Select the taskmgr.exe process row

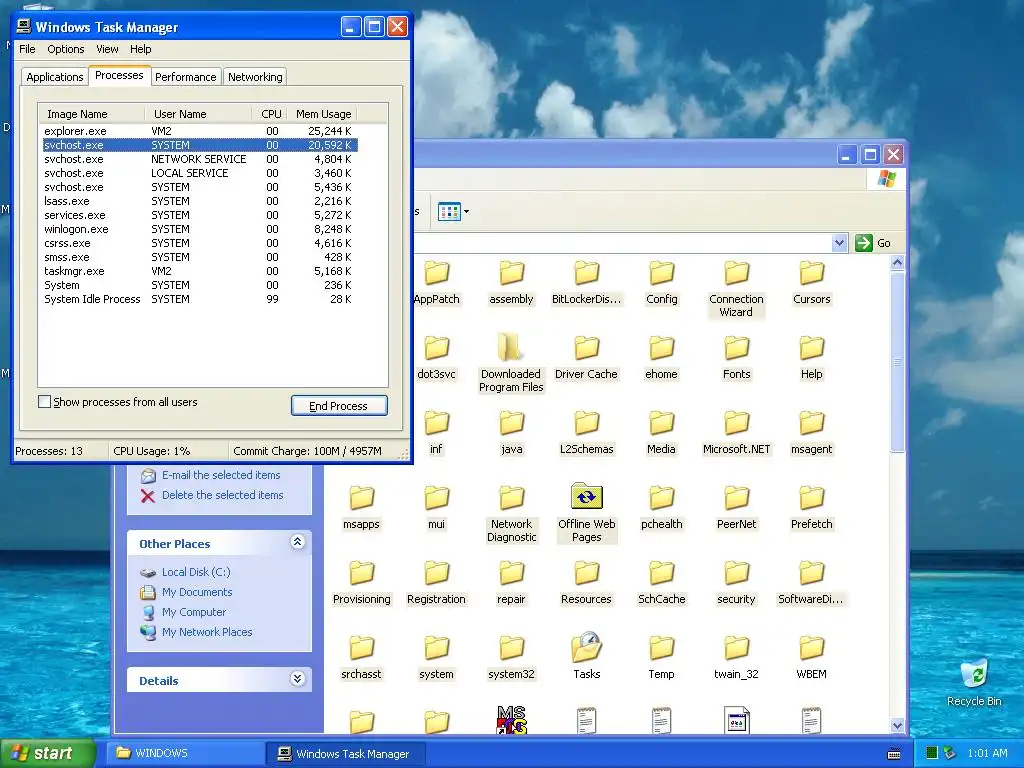pos(200,271)
